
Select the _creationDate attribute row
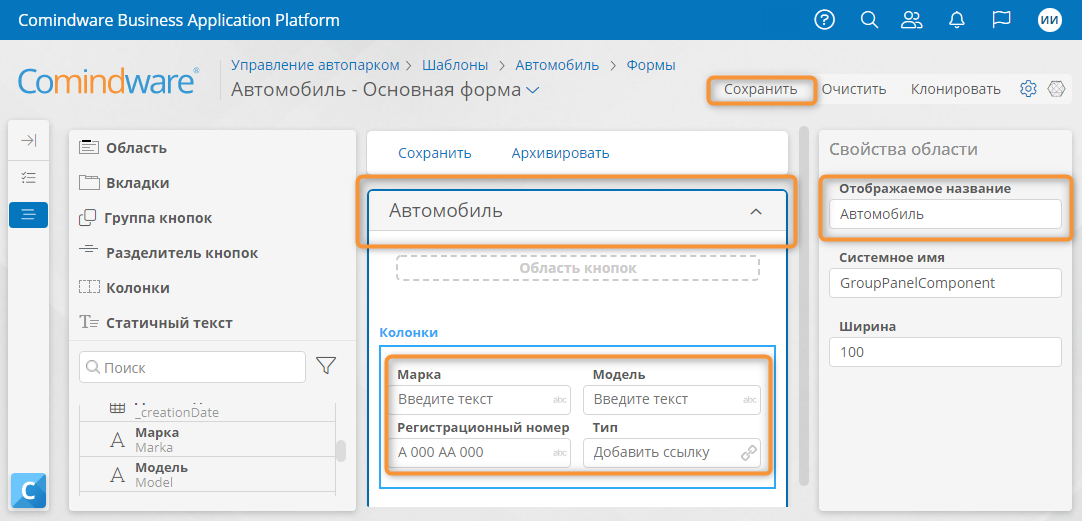[x=207, y=411]
